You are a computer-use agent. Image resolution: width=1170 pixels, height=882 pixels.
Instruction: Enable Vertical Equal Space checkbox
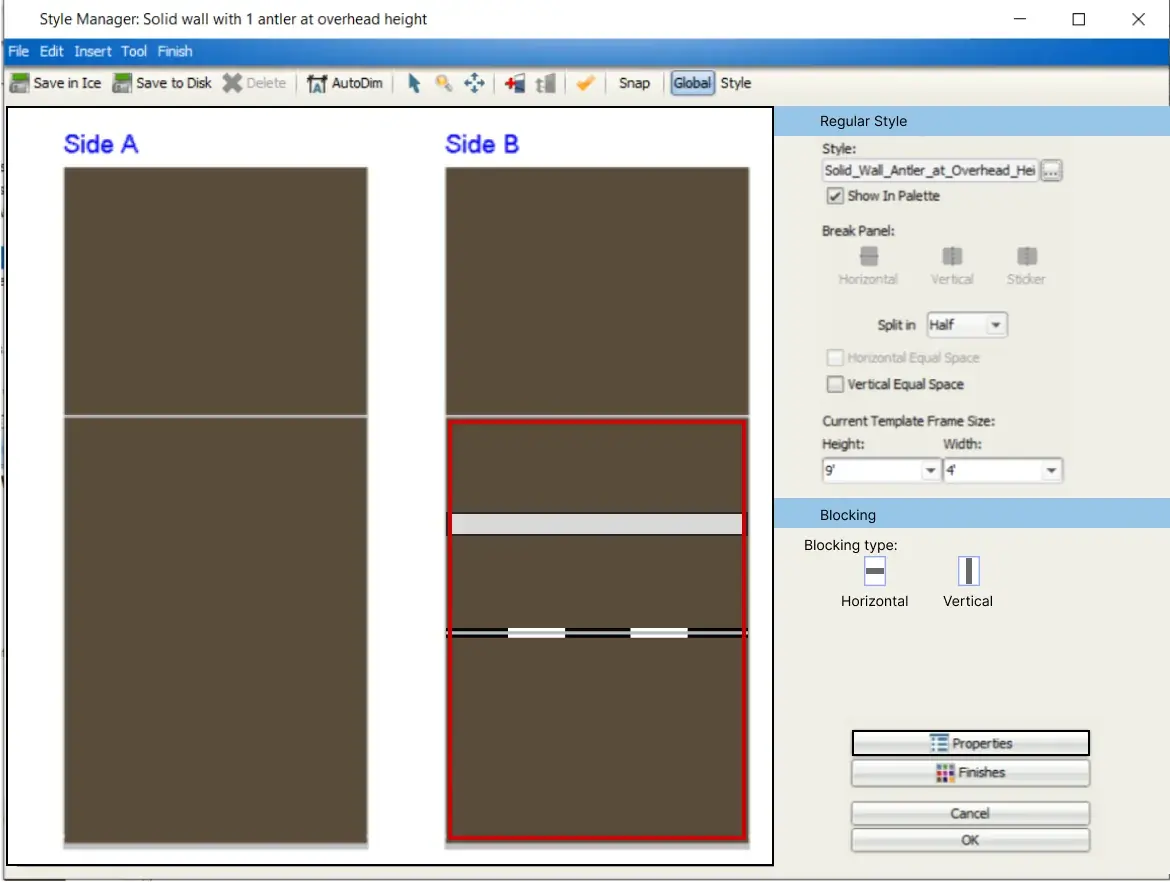pos(835,384)
